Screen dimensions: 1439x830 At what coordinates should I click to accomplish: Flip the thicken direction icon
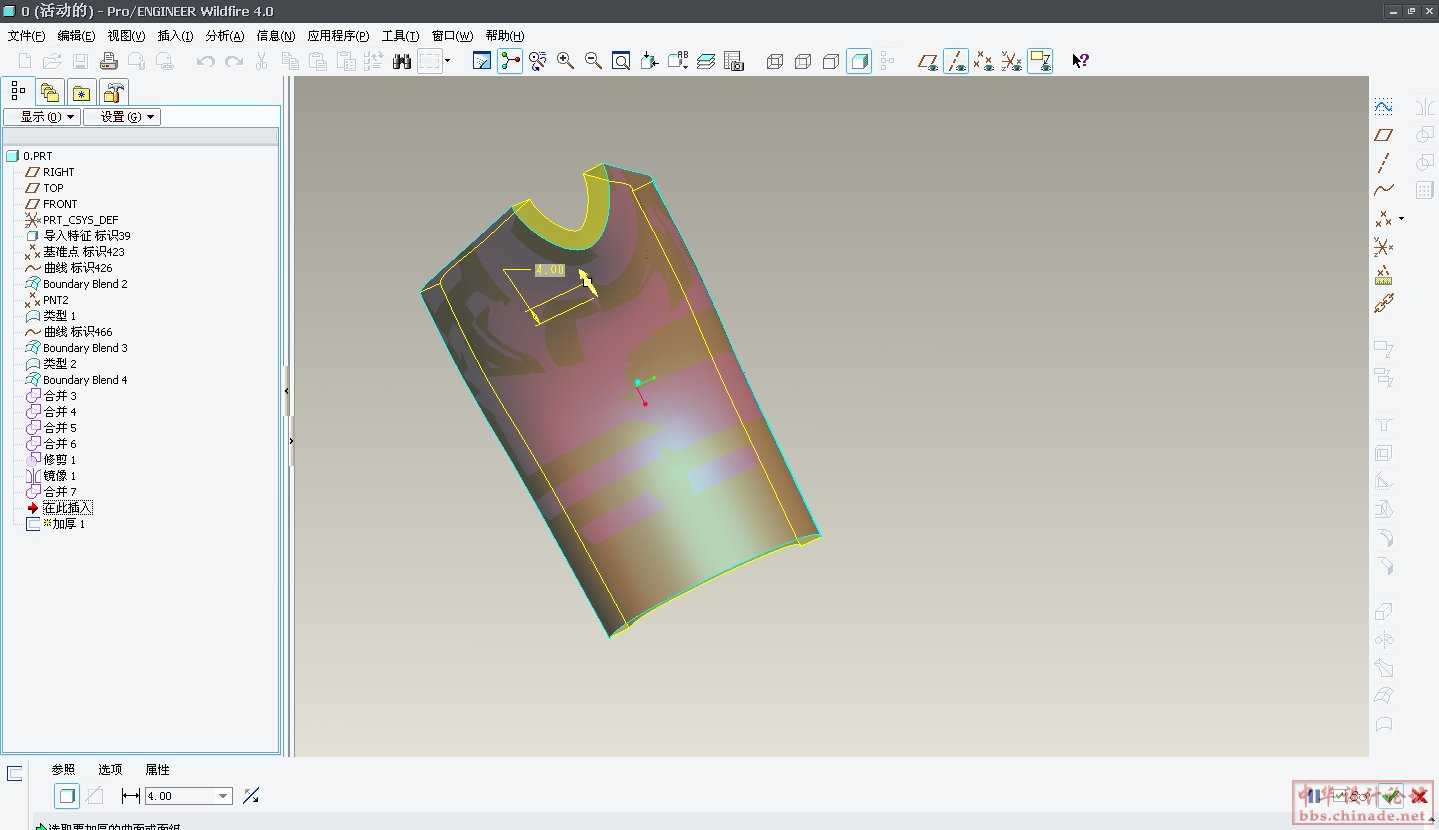click(251, 796)
